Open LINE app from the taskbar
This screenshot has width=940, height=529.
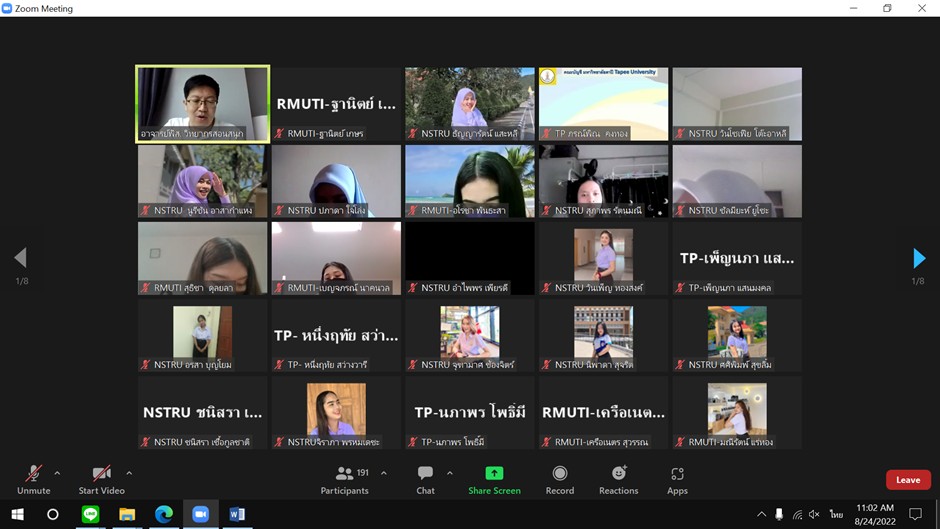[91, 514]
